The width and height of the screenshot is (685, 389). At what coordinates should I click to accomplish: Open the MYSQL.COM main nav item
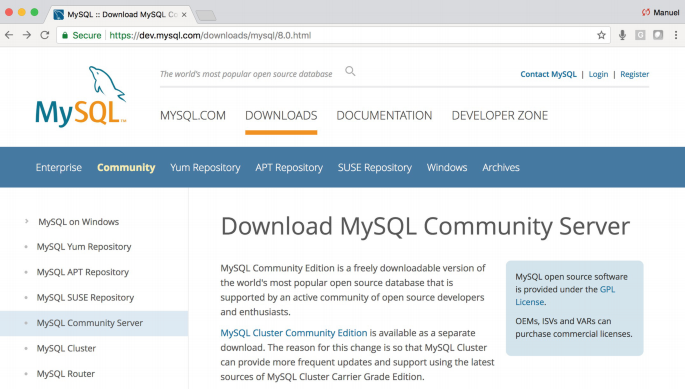point(193,115)
